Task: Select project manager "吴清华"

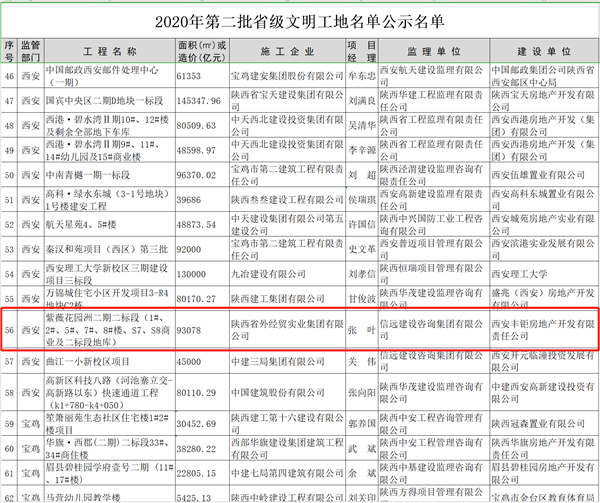Action: click(x=362, y=125)
